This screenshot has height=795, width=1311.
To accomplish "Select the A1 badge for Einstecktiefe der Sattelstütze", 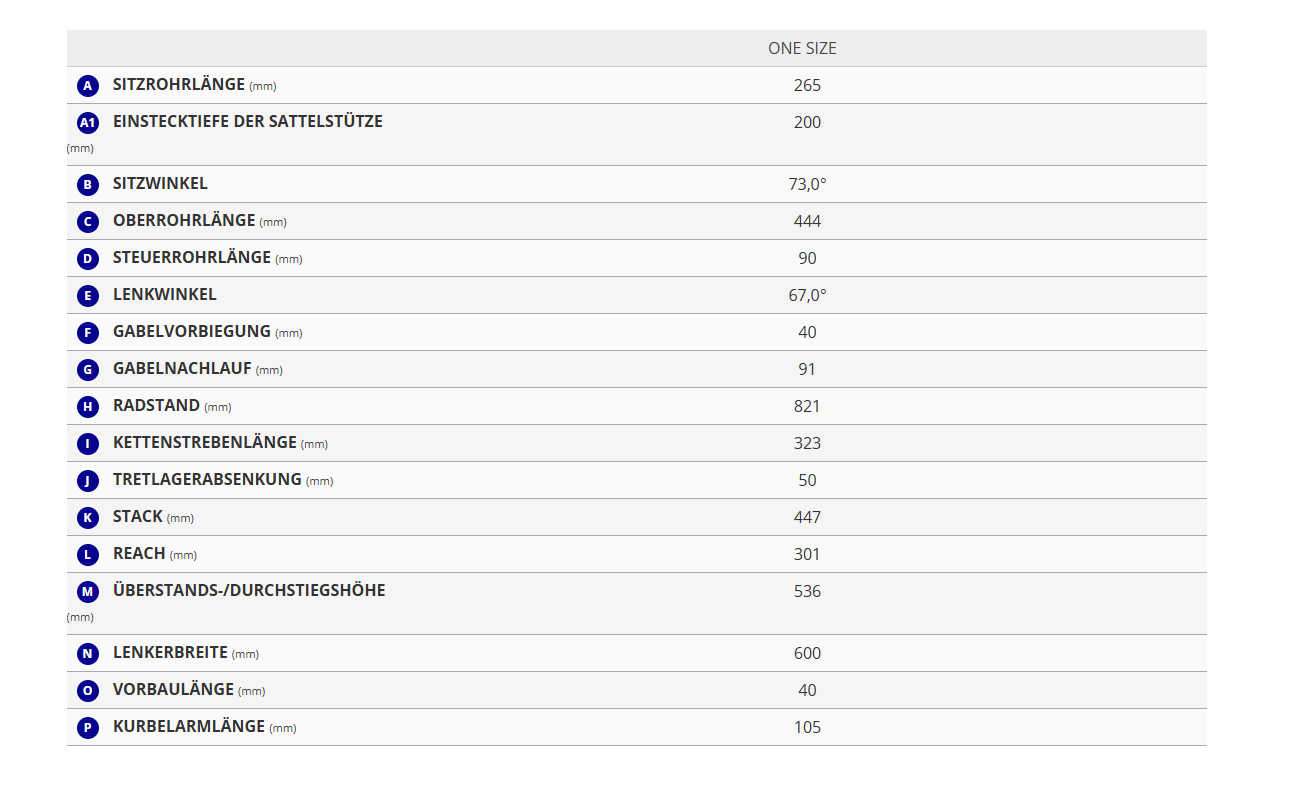I will (88, 123).
